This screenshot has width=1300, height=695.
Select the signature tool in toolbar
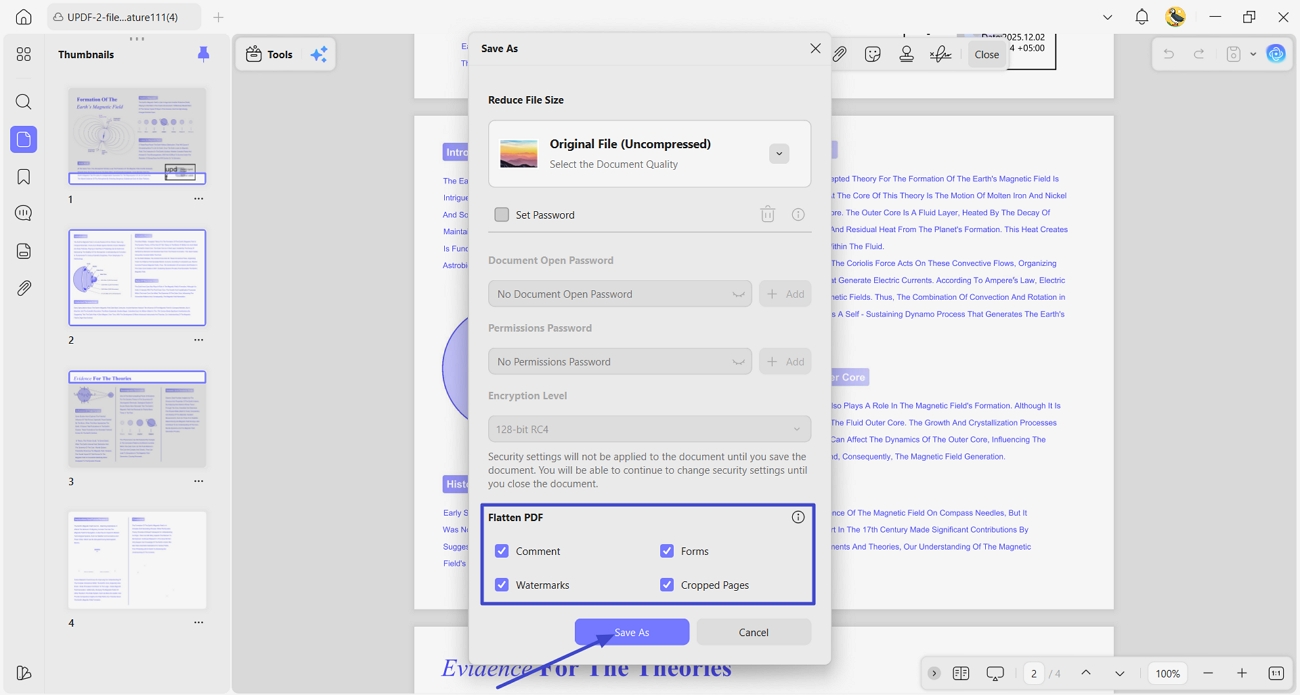coord(941,54)
